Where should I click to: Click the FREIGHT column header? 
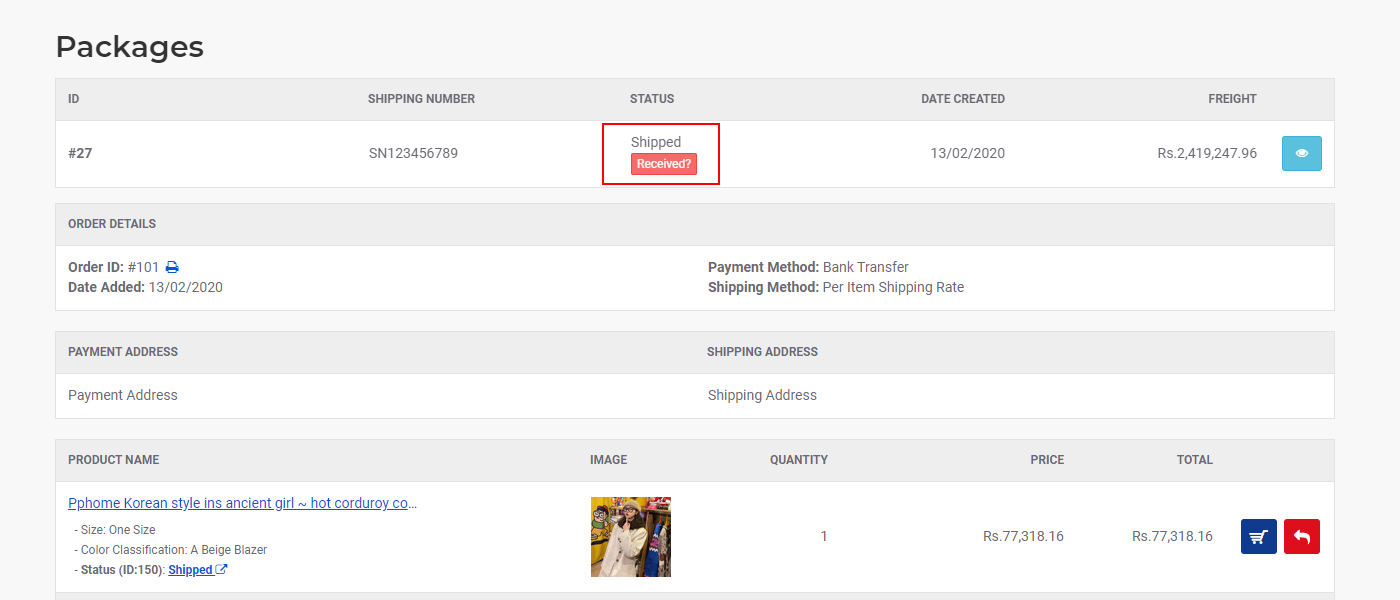(1232, 99)
